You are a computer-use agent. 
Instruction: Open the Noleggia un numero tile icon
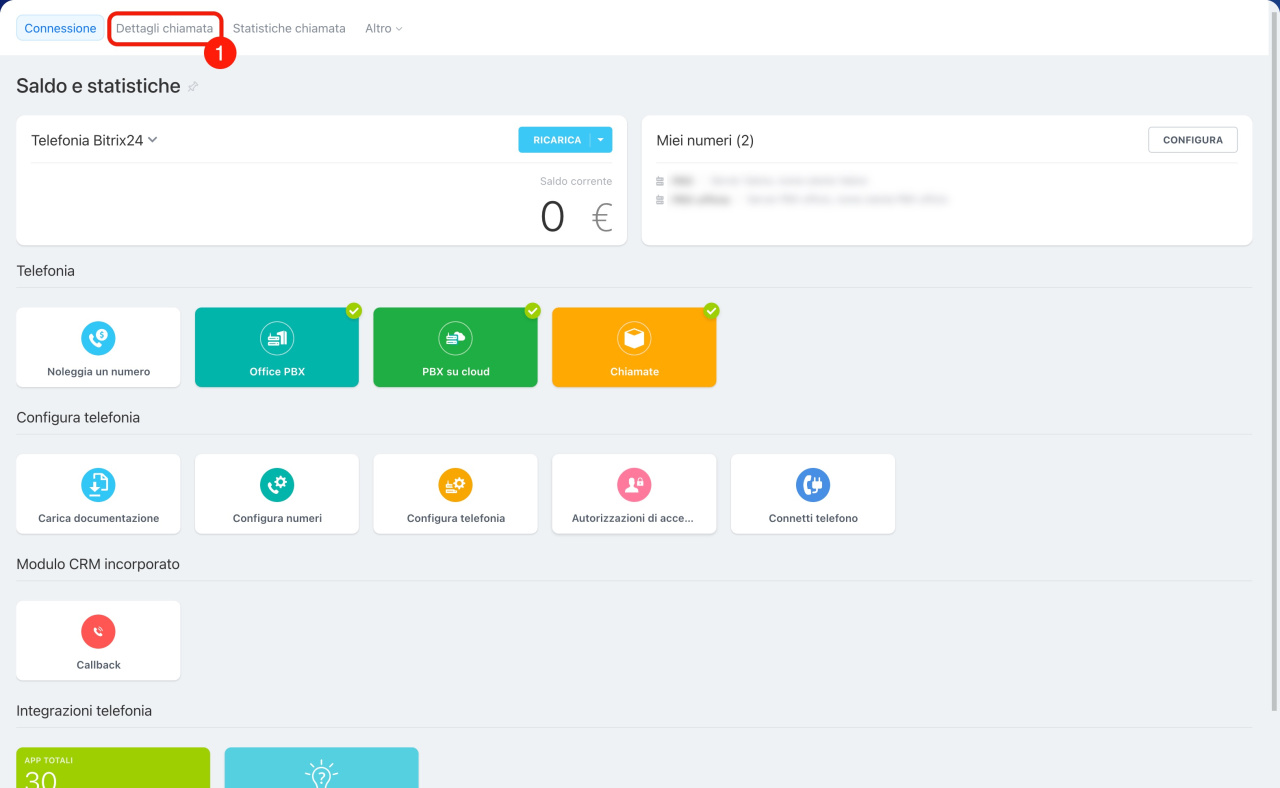pos(98,338)
